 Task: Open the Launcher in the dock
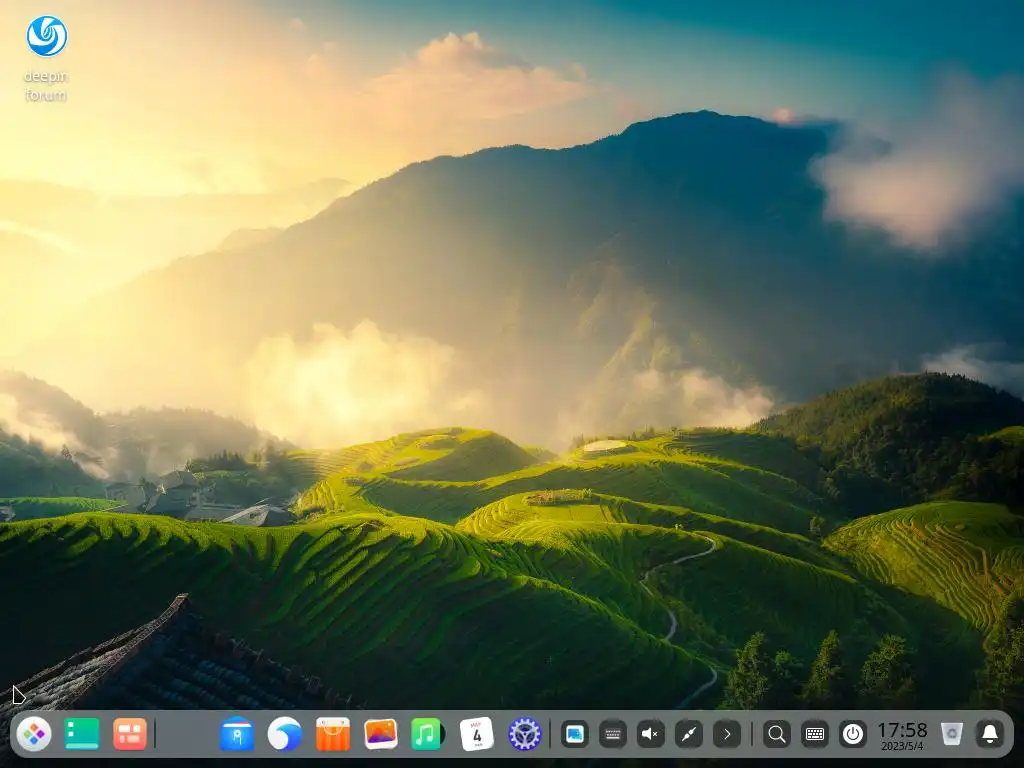(34, 734)
